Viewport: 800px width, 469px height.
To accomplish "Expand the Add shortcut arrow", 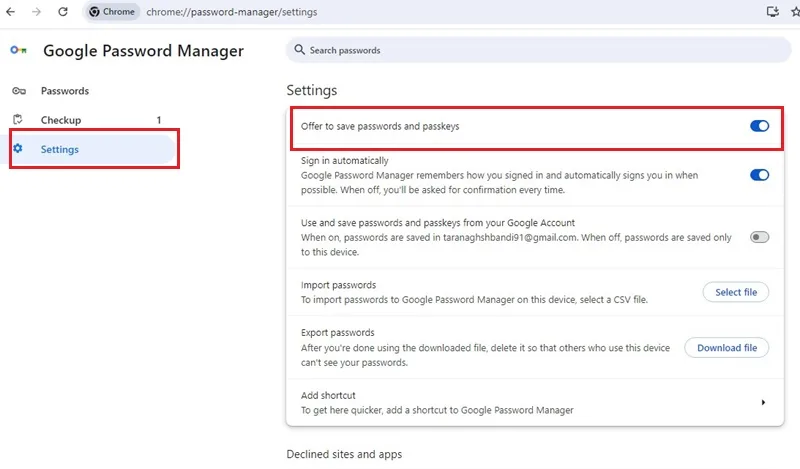I will [x=763, y=403].
